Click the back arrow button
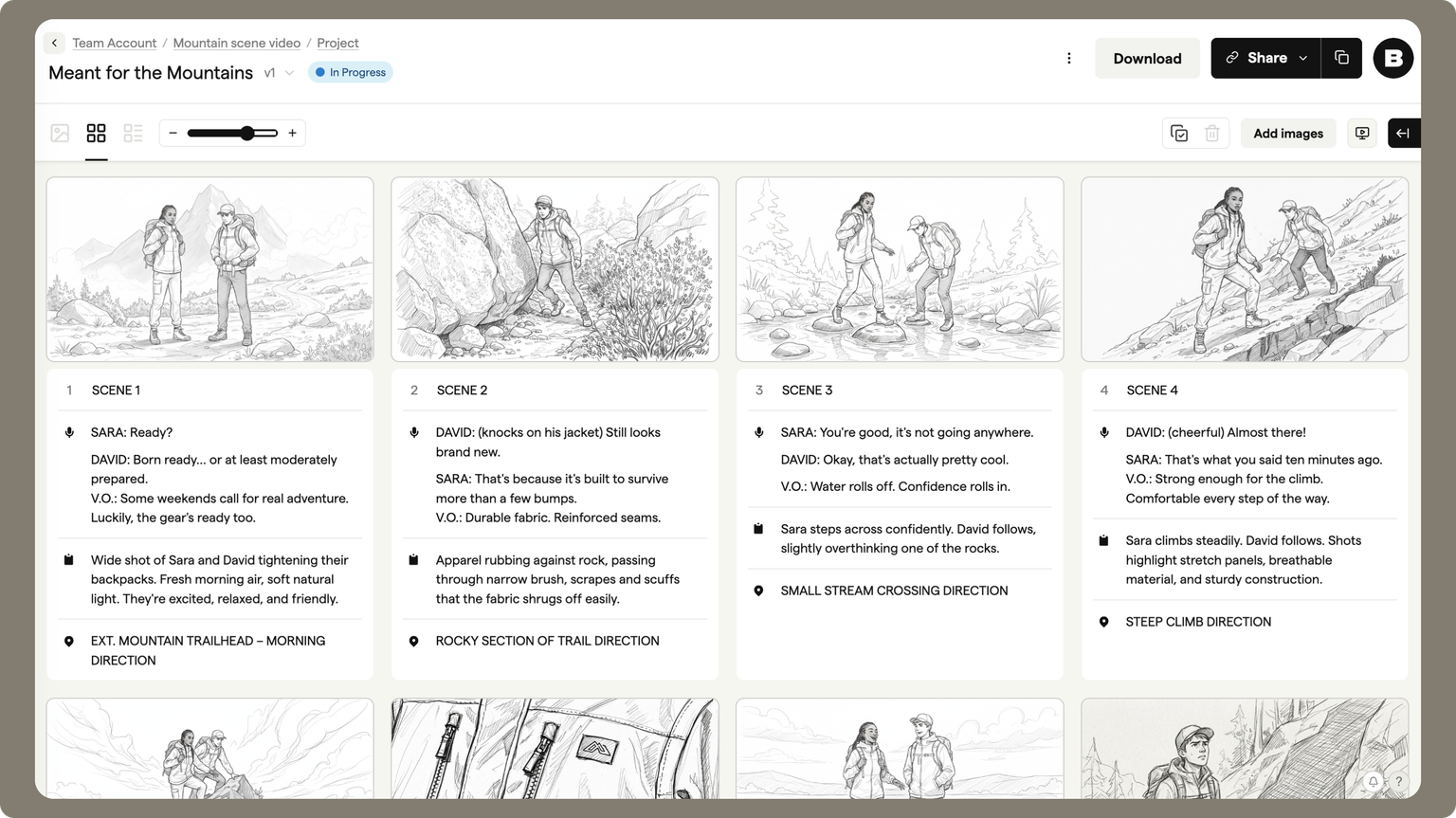Screen dimensions: 1456x818 [54, 43]
